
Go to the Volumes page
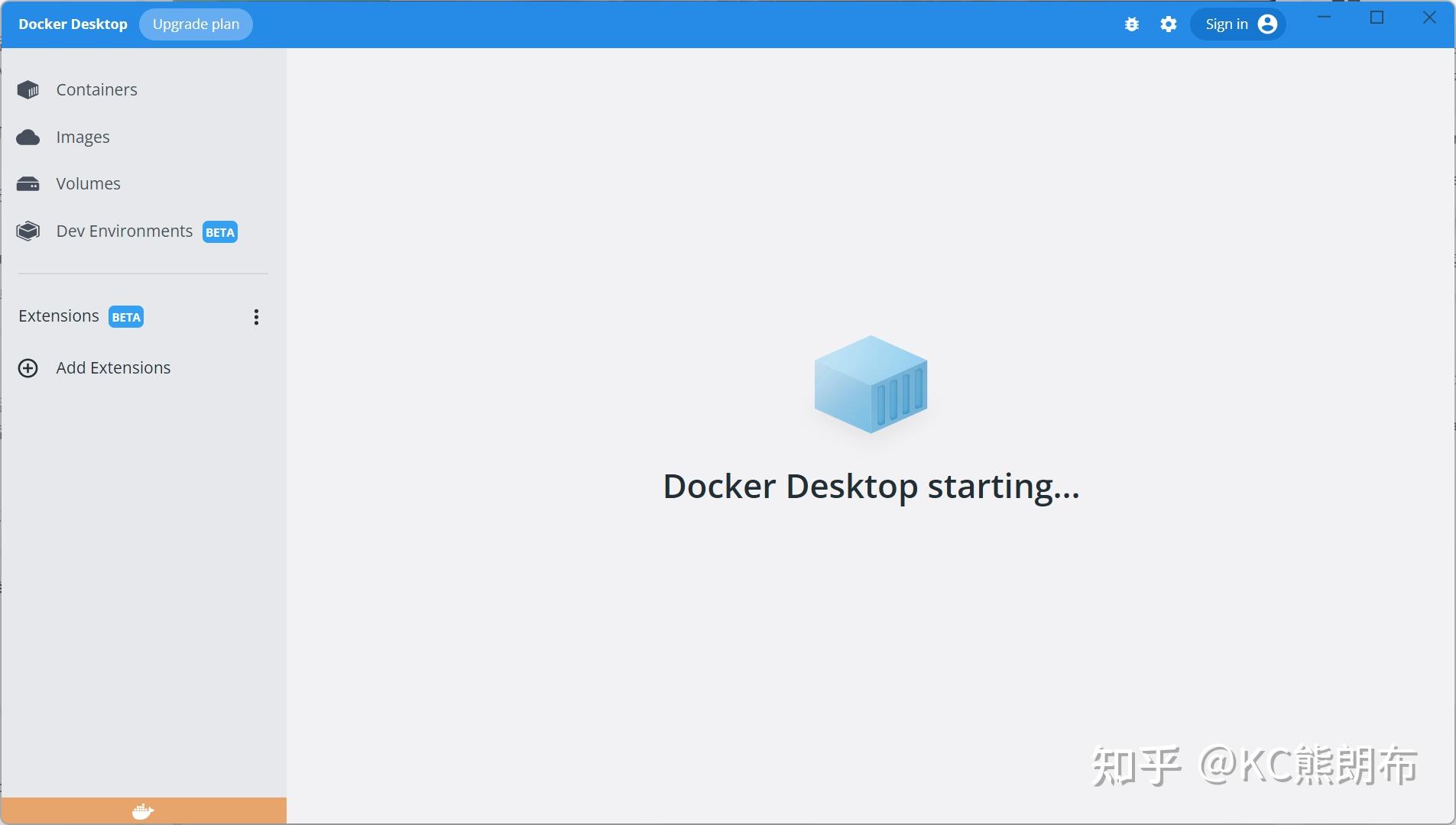(88, 183)
